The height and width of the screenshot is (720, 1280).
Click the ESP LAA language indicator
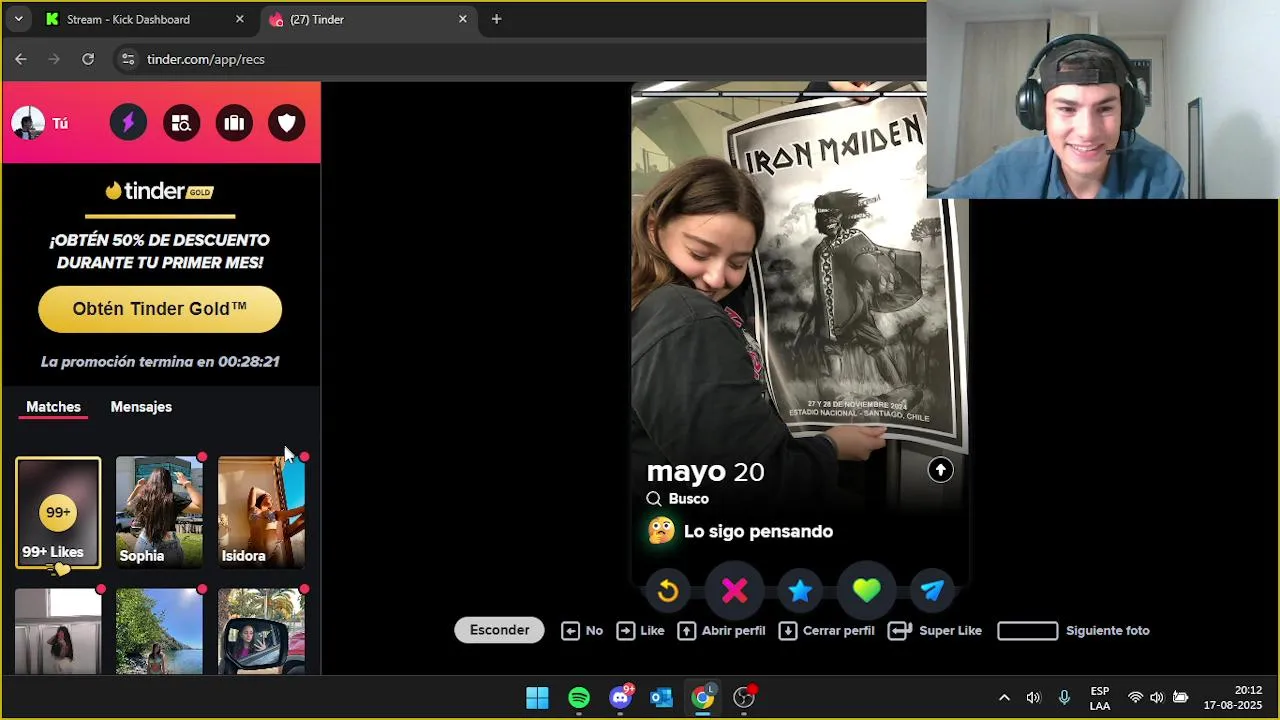point(1100,698)
